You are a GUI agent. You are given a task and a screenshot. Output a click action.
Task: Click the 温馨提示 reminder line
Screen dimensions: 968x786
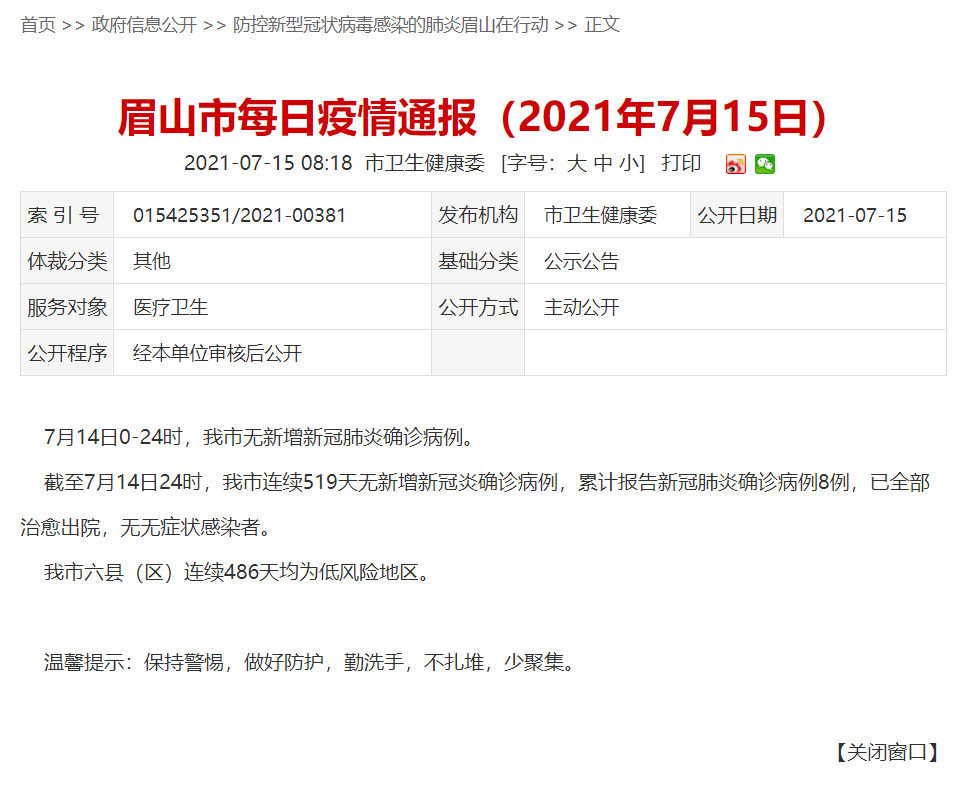coord(310,663)
